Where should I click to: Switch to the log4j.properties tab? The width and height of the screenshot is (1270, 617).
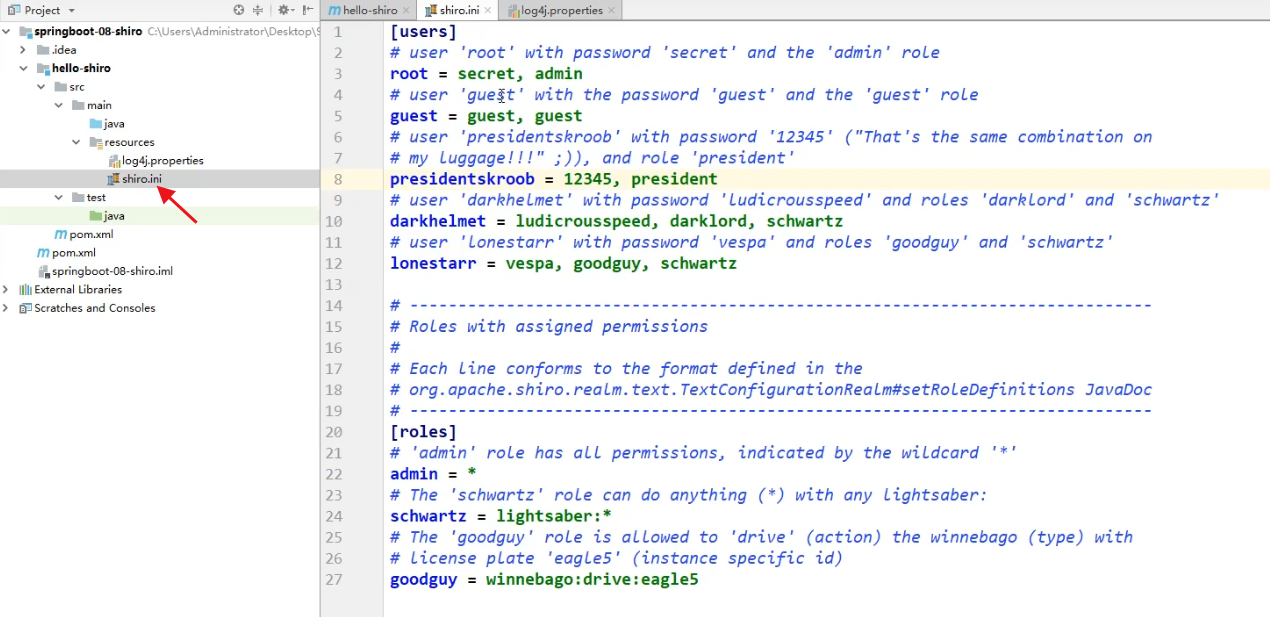coord(562,10)
